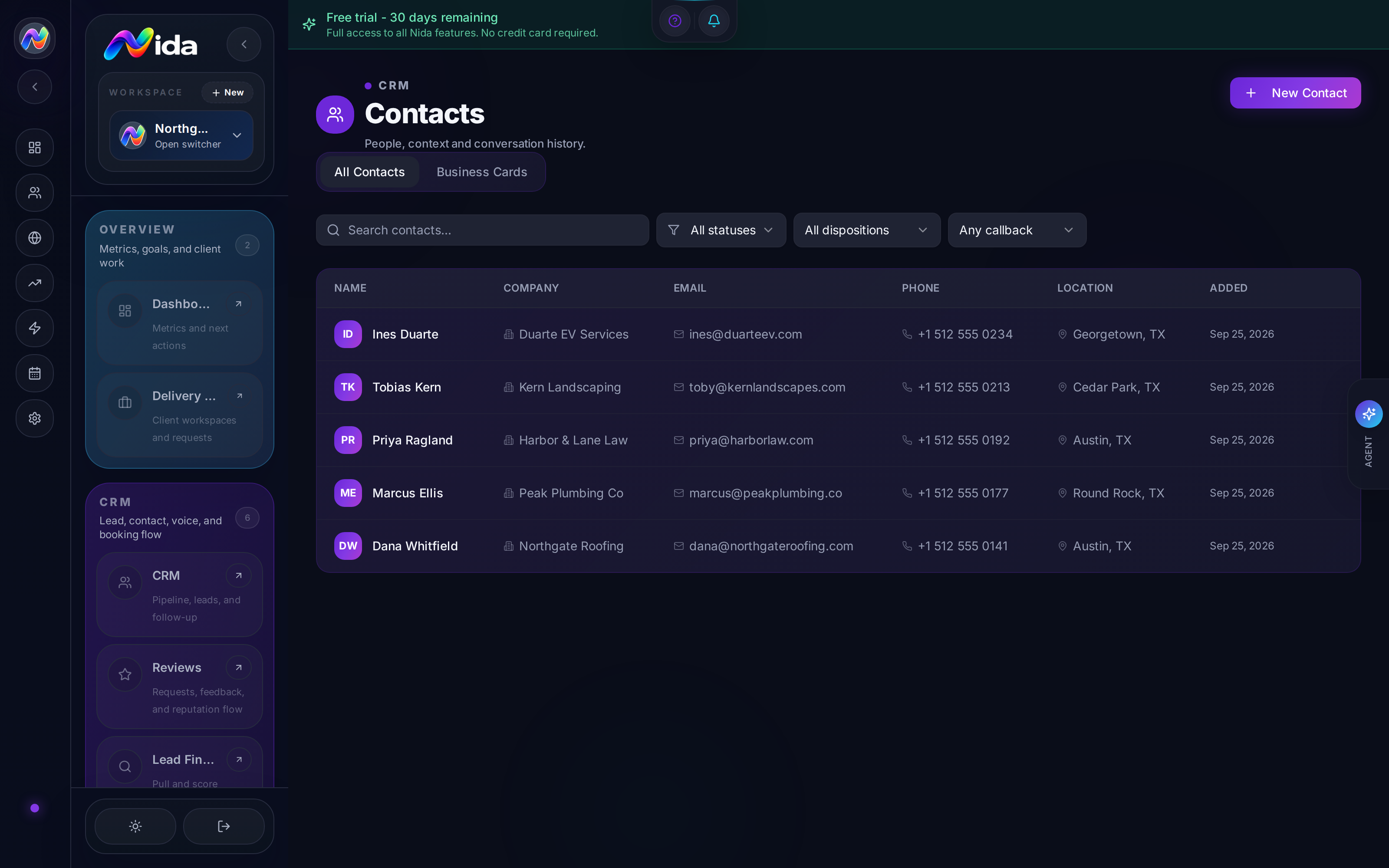Image resolution: width=1389 pixels, height=868 pixels.
Task: Click the Free trial banner text
Action: (x=411, y=17)
